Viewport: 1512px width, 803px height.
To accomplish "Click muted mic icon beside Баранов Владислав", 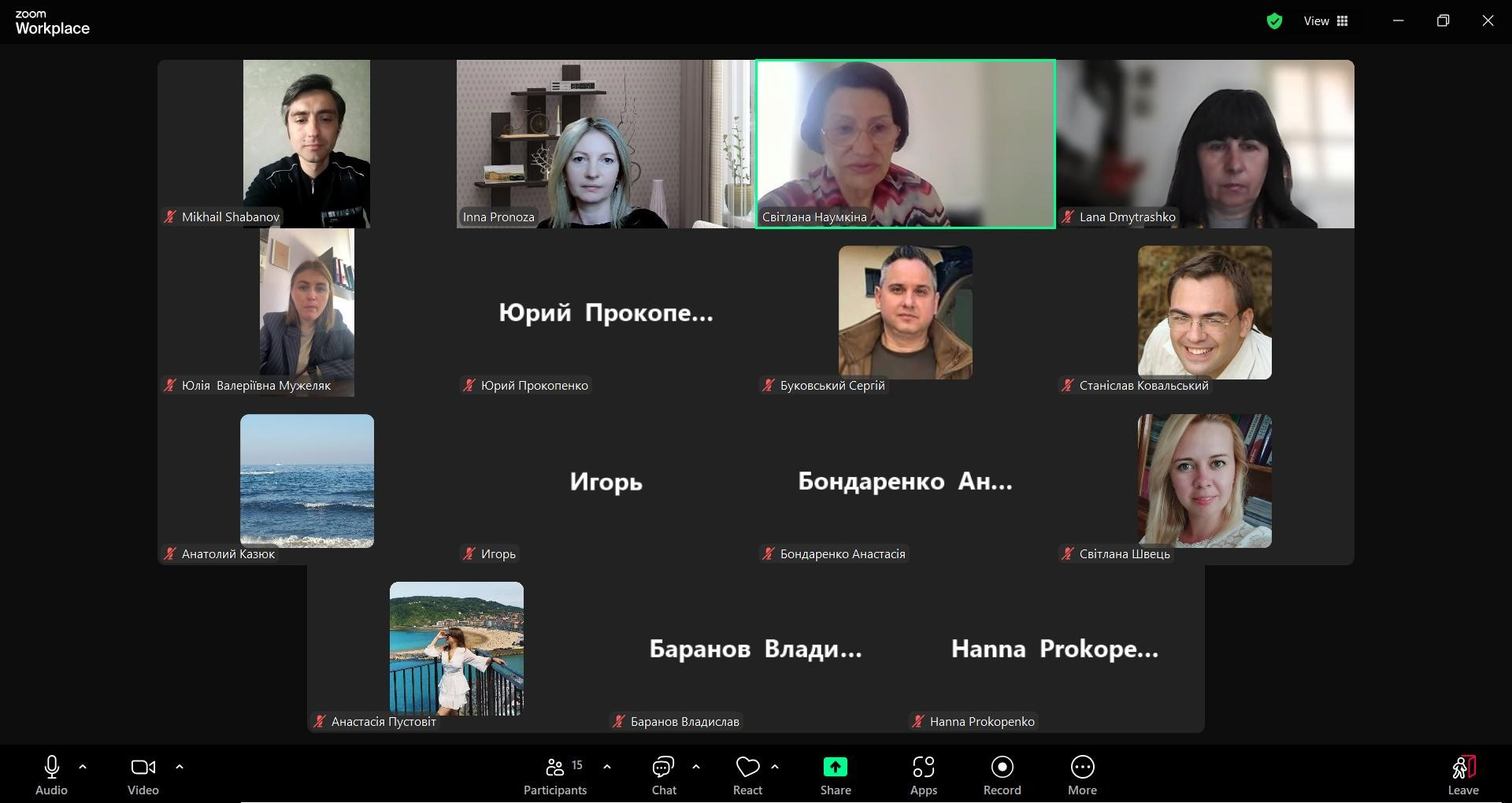I will (x=618, y=722).
